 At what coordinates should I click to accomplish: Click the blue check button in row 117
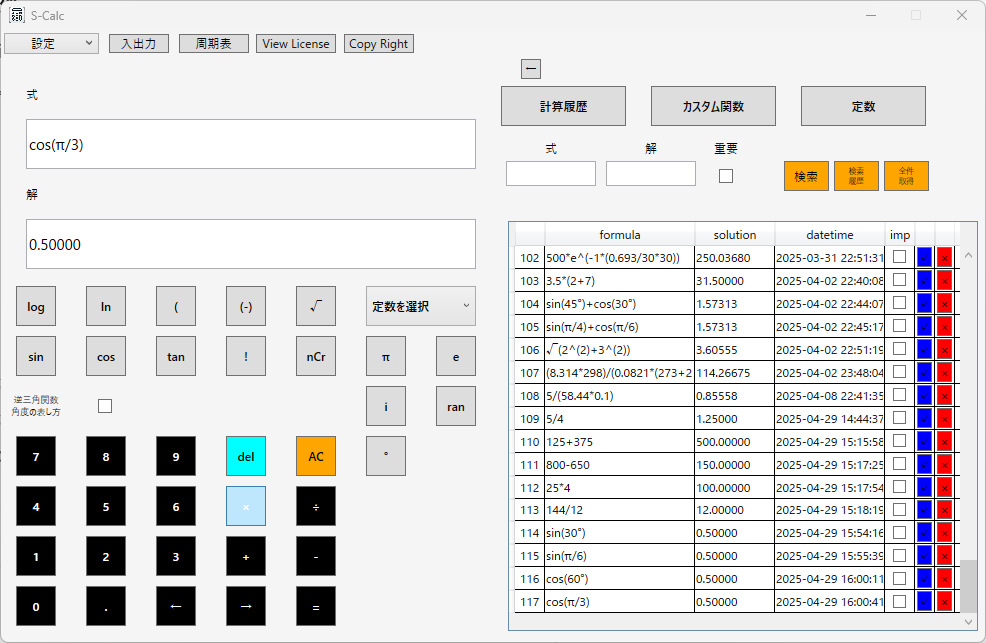point(924,602)
